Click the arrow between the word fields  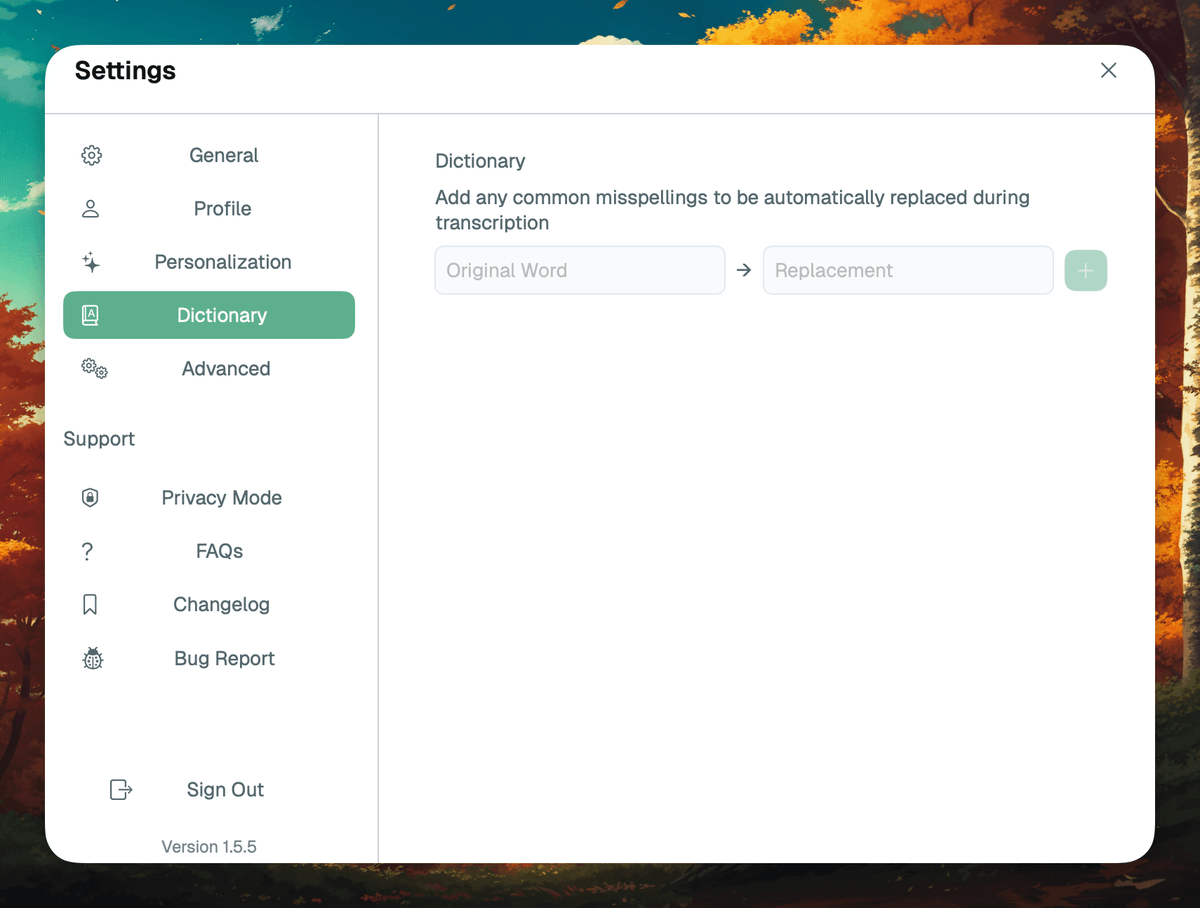coord(744,270)
